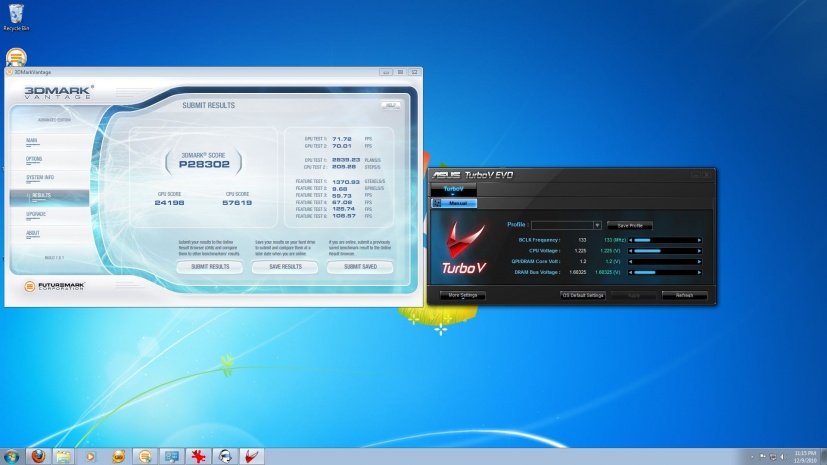Click the red splat taskbar icon
Screen dimensions: 827x465
tap(198, 456)
